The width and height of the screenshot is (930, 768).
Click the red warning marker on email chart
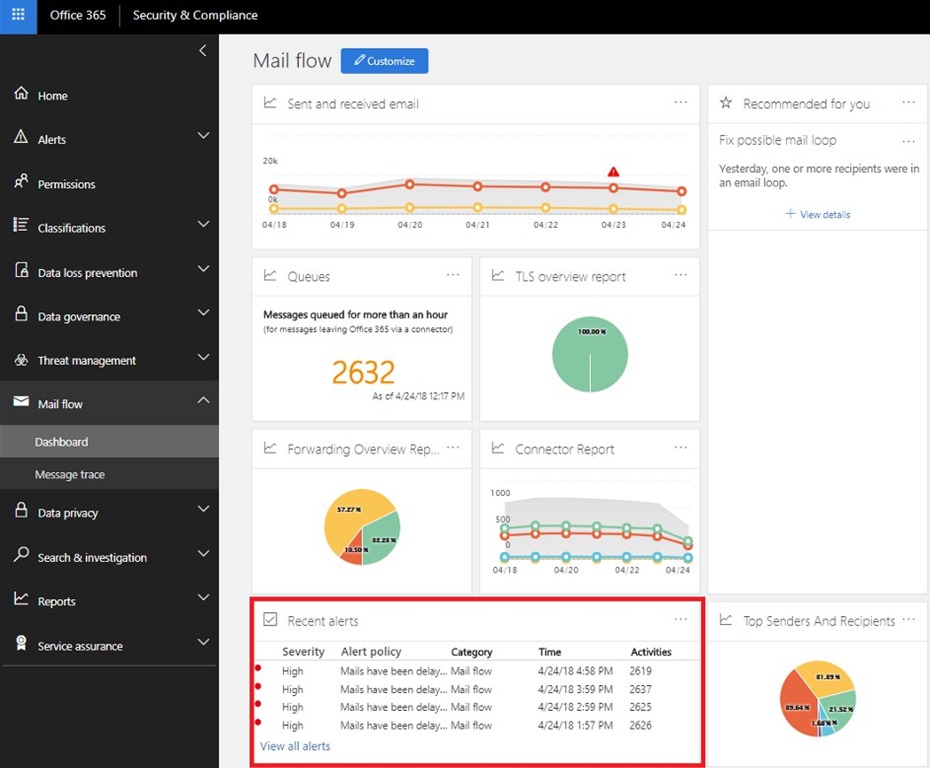pos(613,172)
